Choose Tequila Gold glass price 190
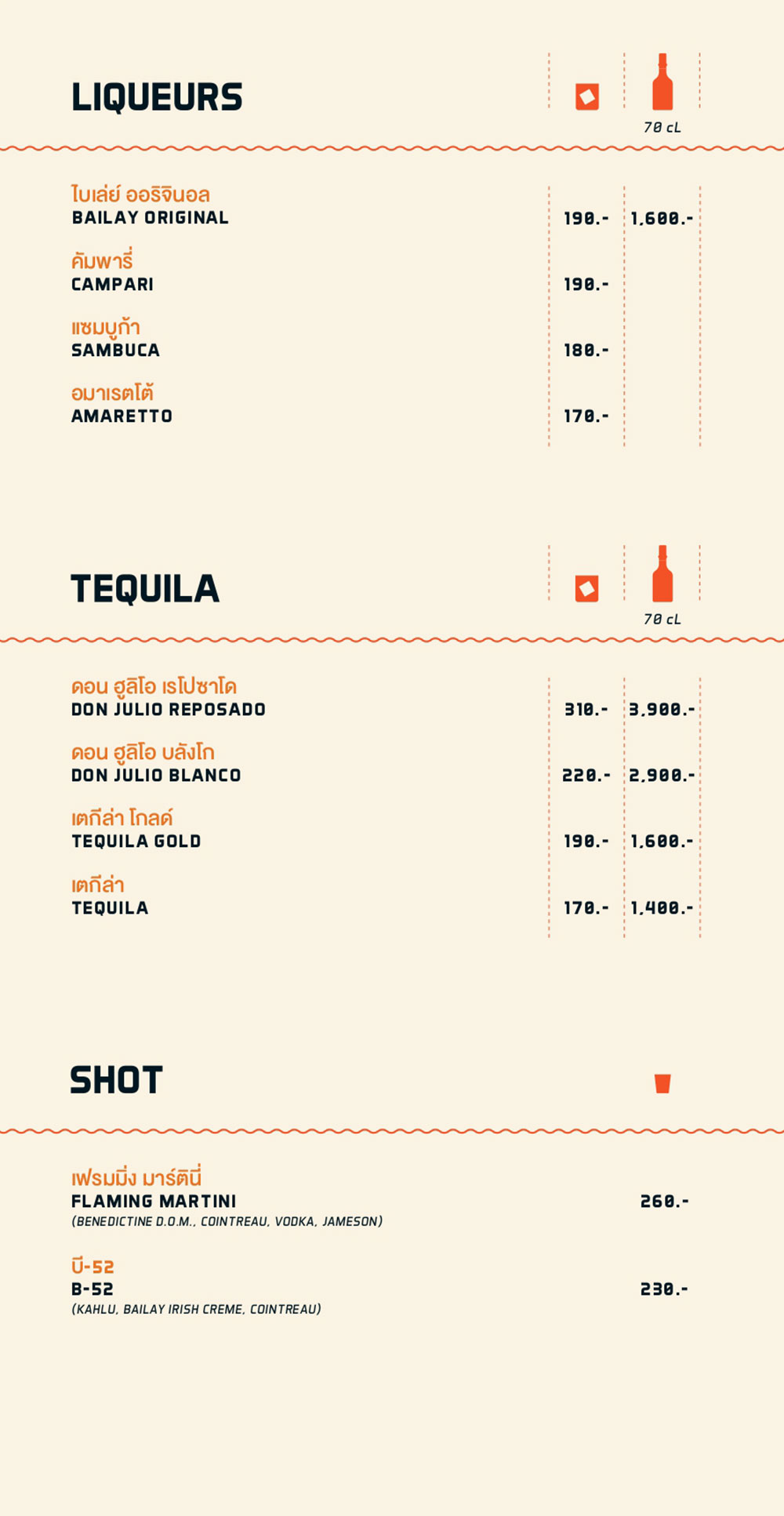Screen dimensions: 784x1516 586,842
